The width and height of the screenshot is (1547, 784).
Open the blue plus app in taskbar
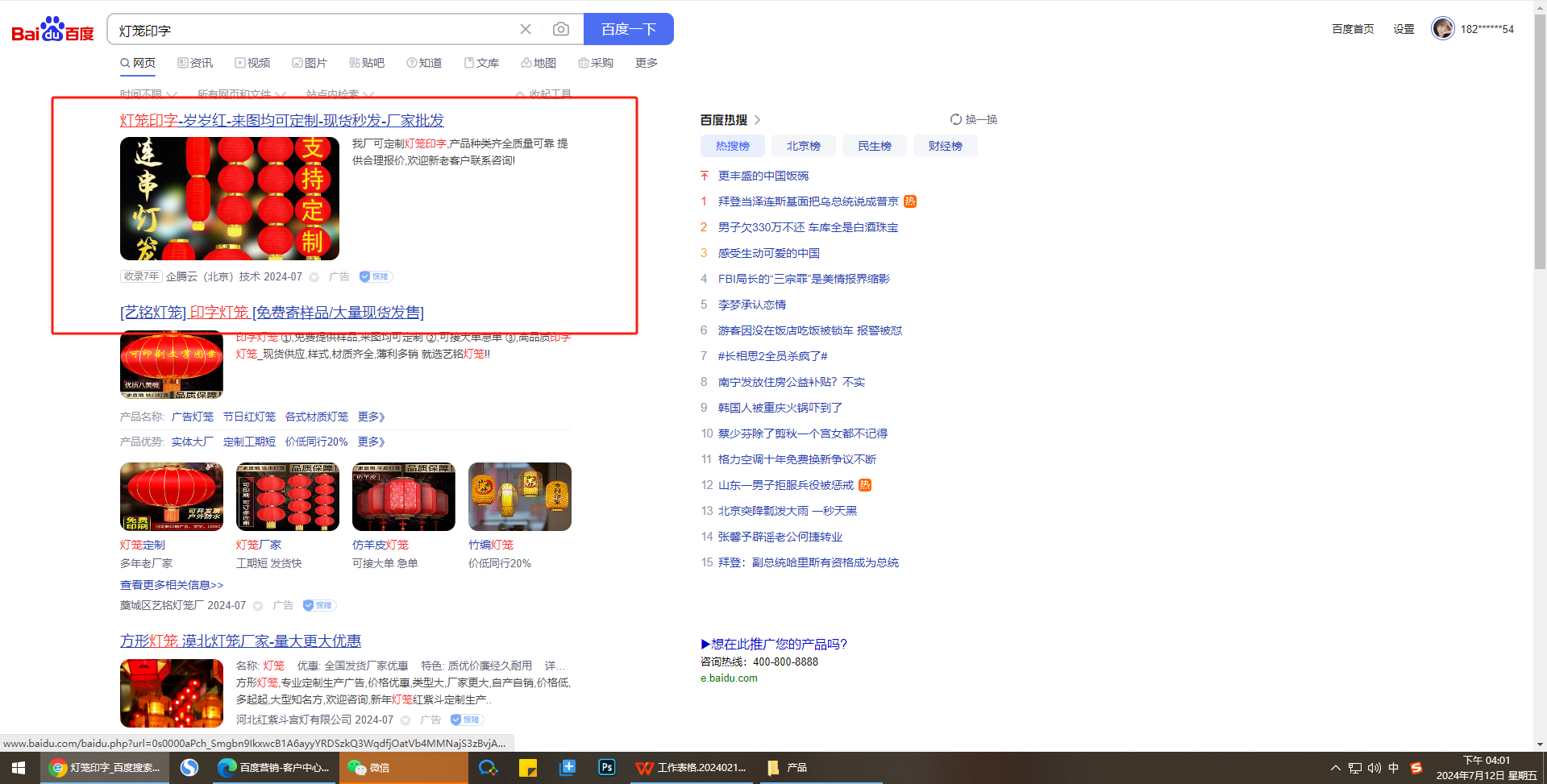(568, 768)
